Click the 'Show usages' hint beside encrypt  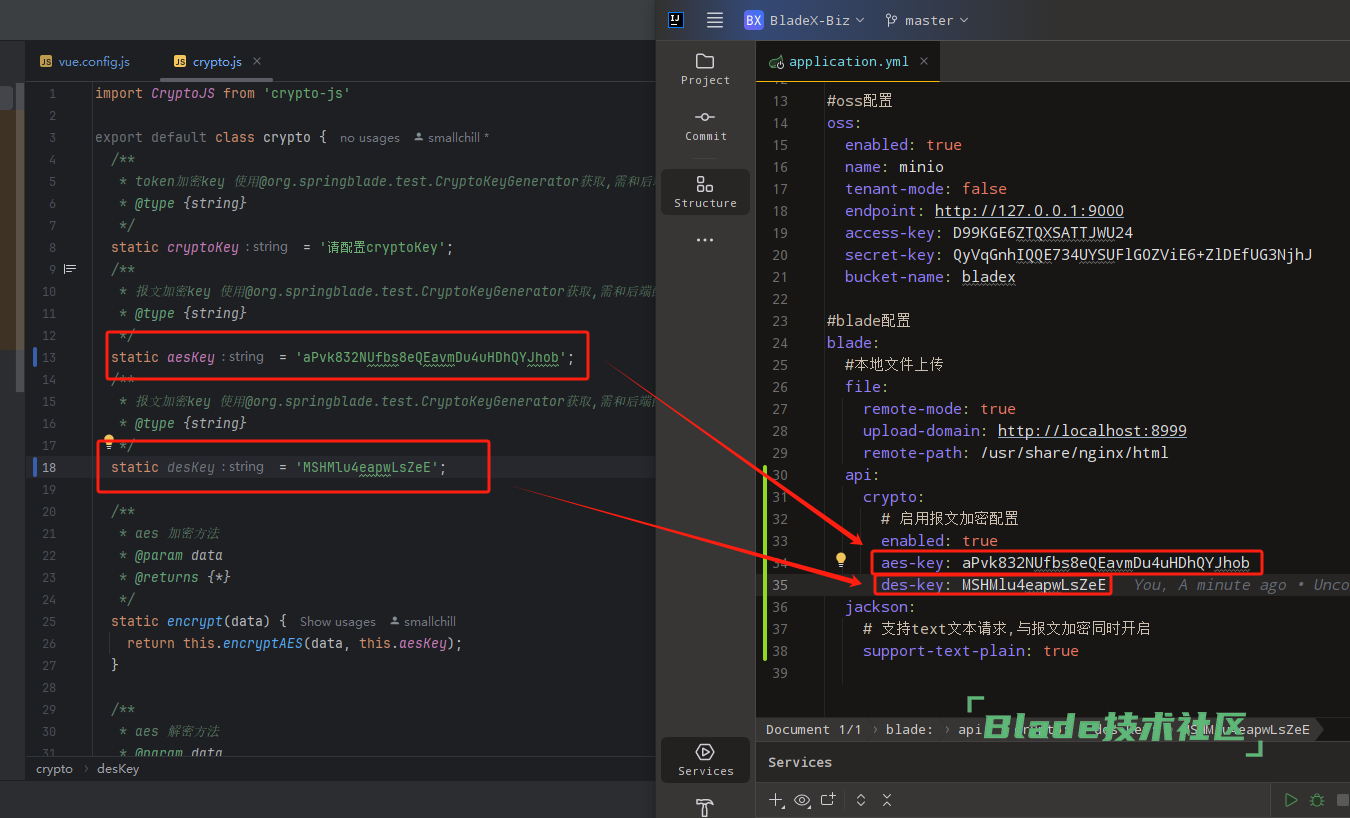pyautogui.click(x=338, y=622)
